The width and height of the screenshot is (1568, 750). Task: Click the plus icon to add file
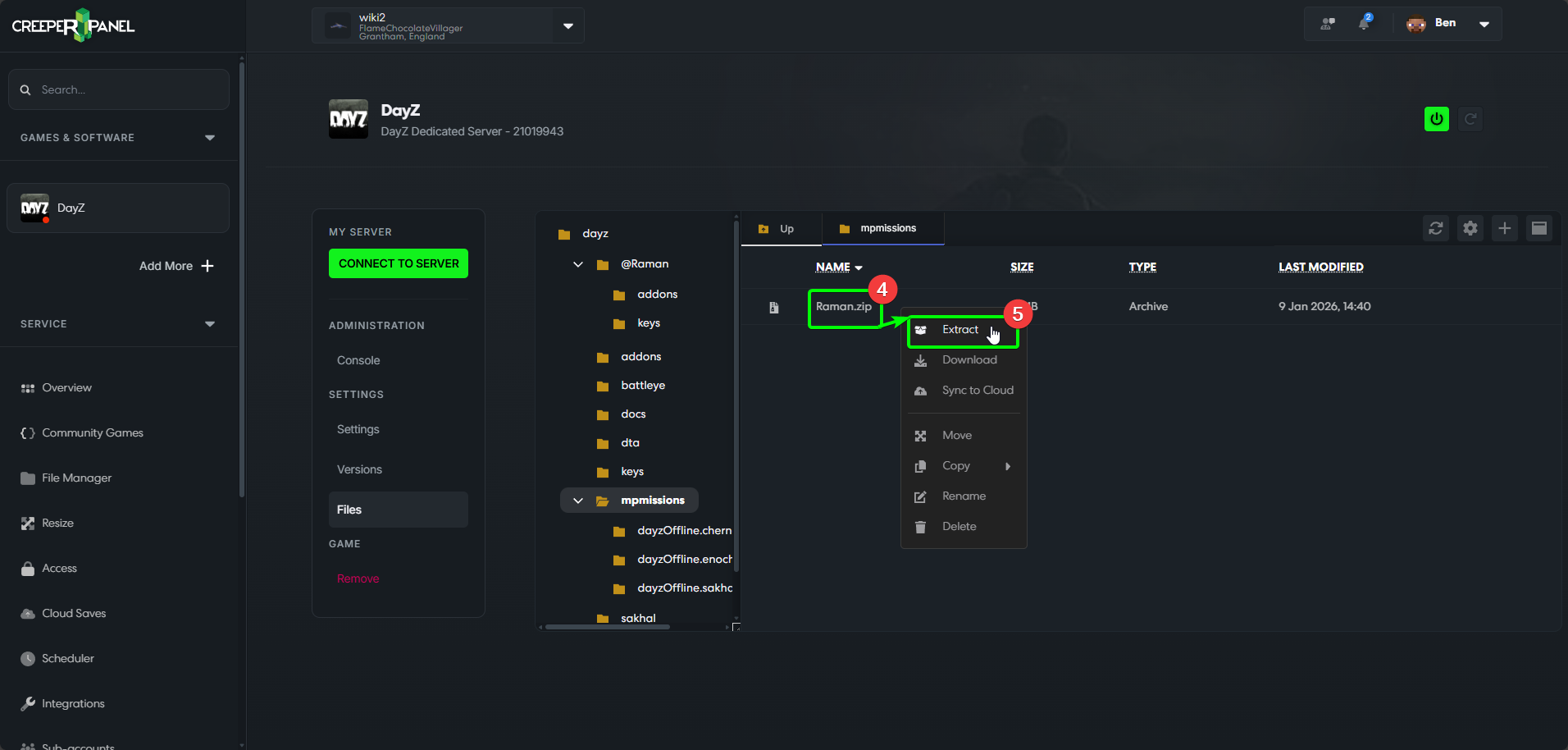coord(1504,228)
